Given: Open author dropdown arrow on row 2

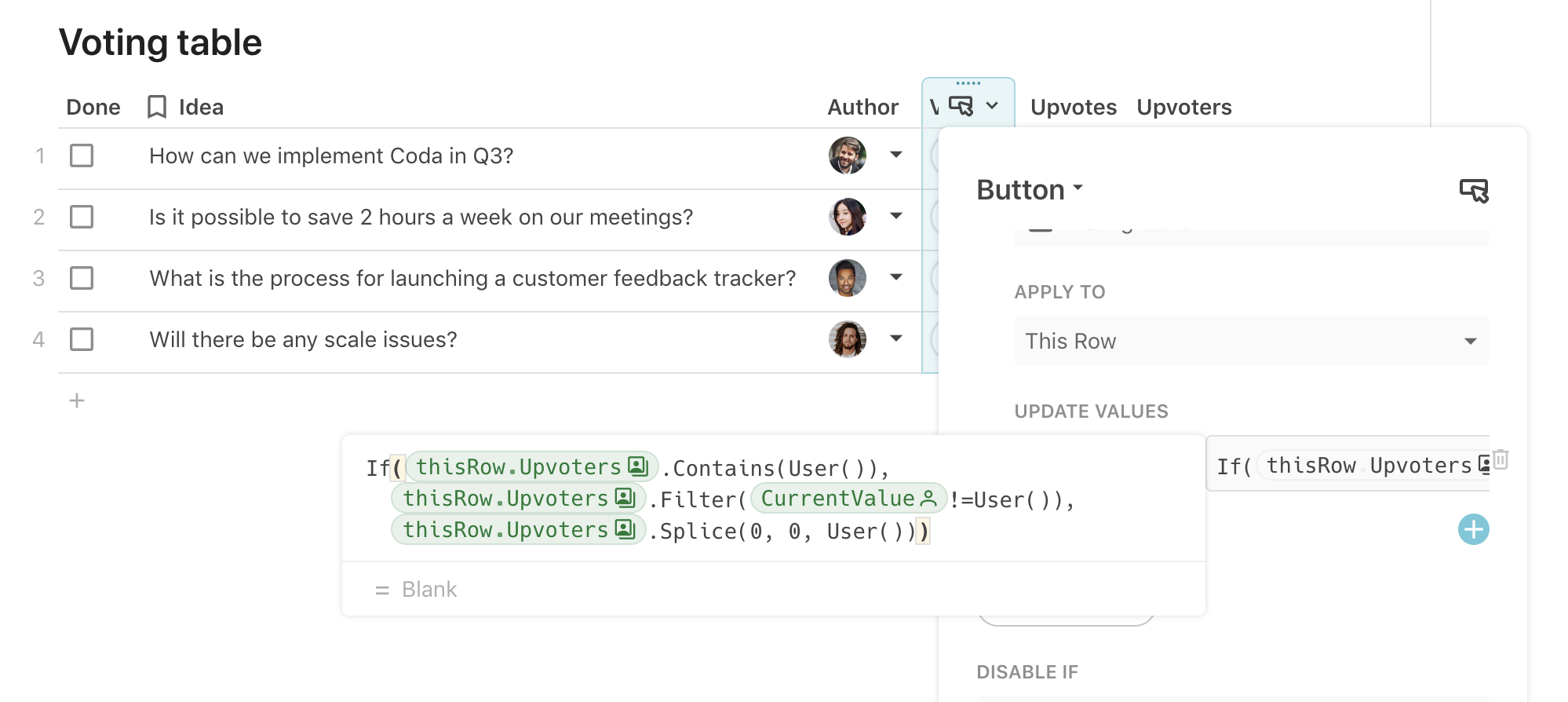Looking at the screenshot, I should pyautogui.click(x=895, y=216).
